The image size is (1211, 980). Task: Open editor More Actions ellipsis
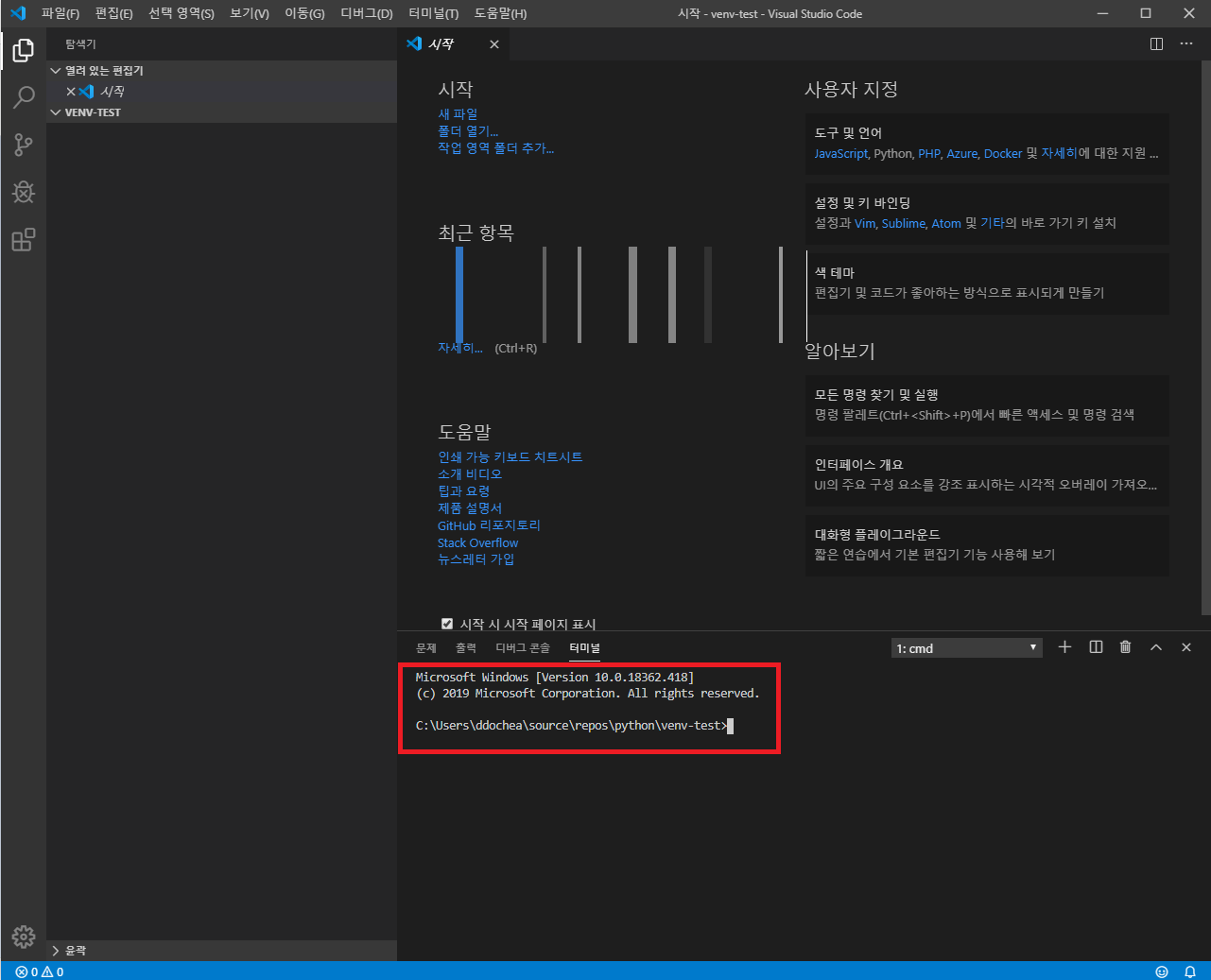(1186, 44)
